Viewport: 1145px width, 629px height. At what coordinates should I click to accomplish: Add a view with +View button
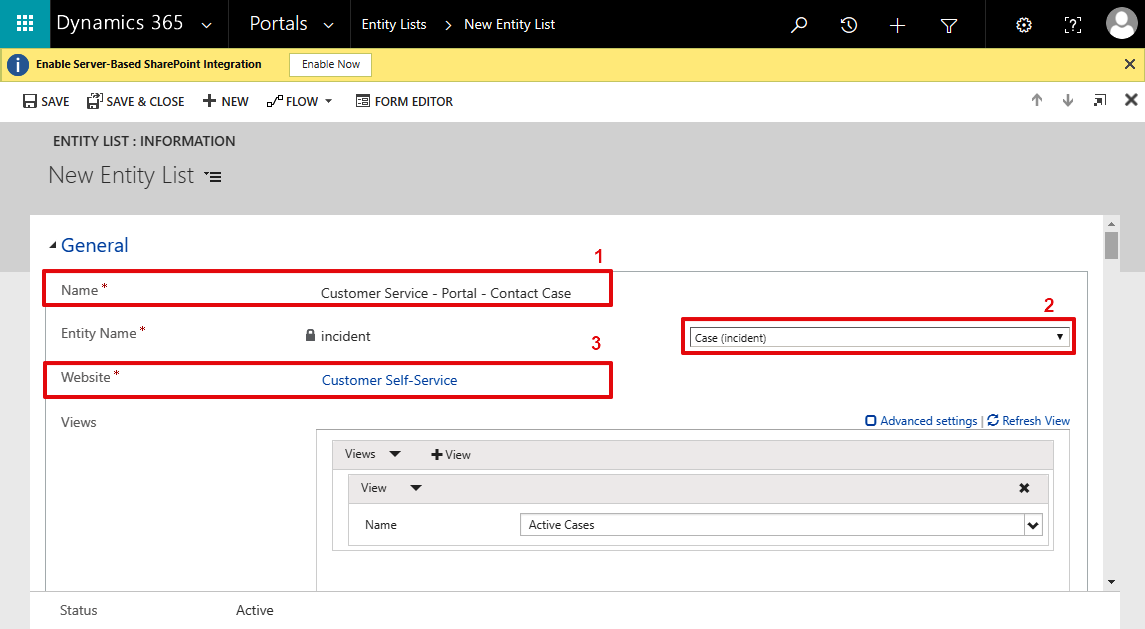coord(451,454)
